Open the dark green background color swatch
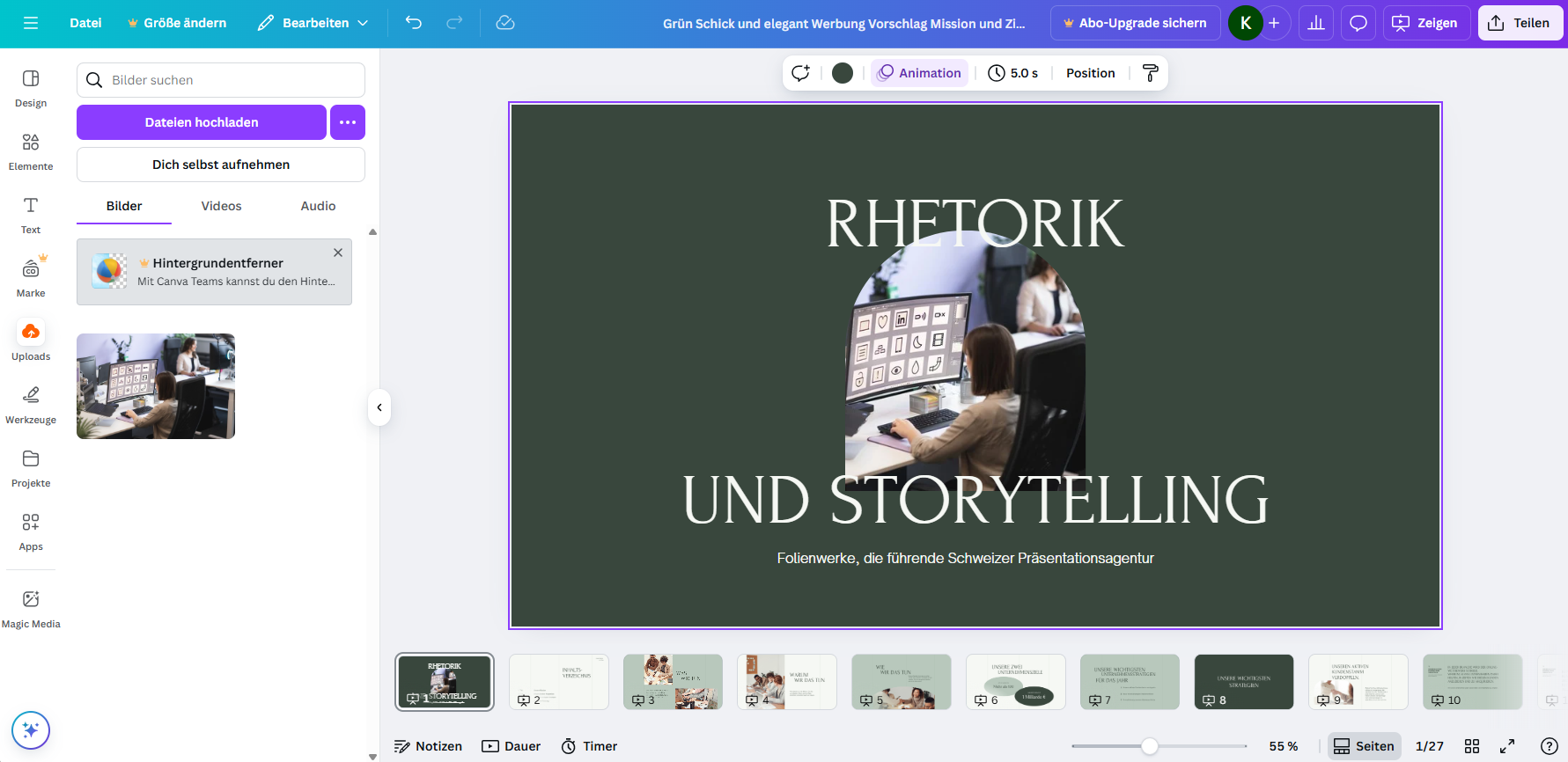This screenshot has height=762, width=1568. point(843,73)
